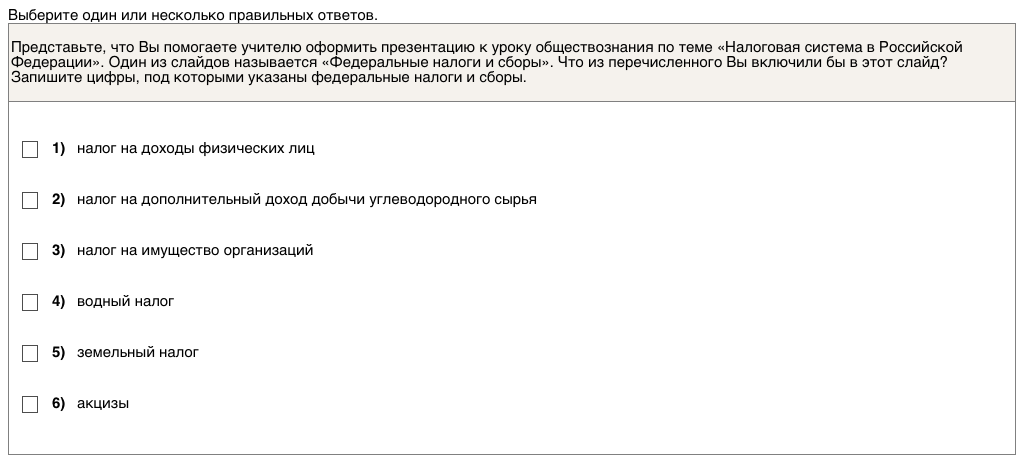Select the checkbox for option 4
The height and width of the screenshot is (463, 1024).
30,302
